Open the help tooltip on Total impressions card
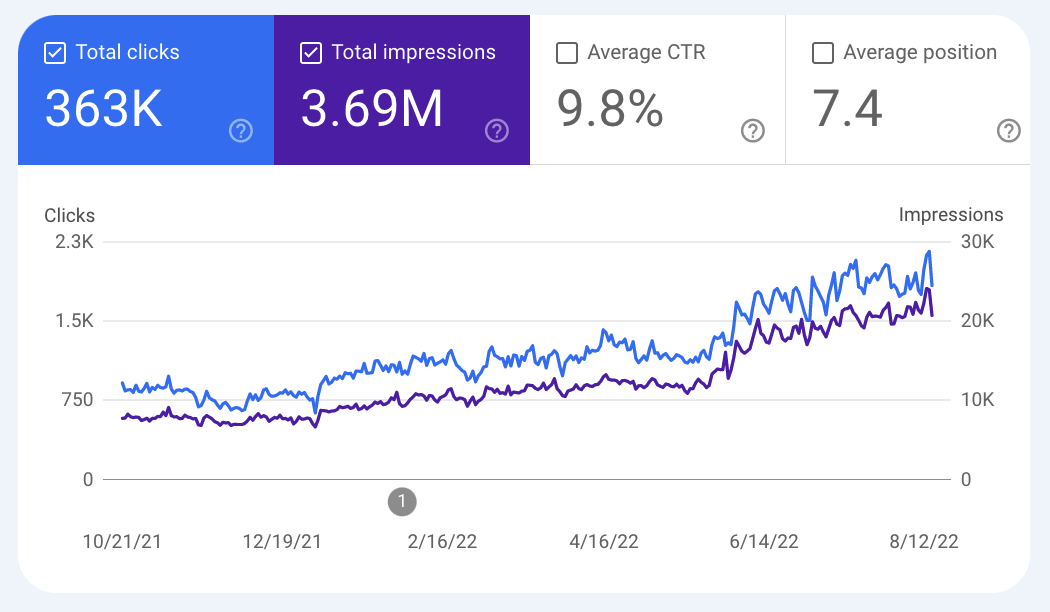Viewport: 1050px width, 612px height. coord(497,131)
